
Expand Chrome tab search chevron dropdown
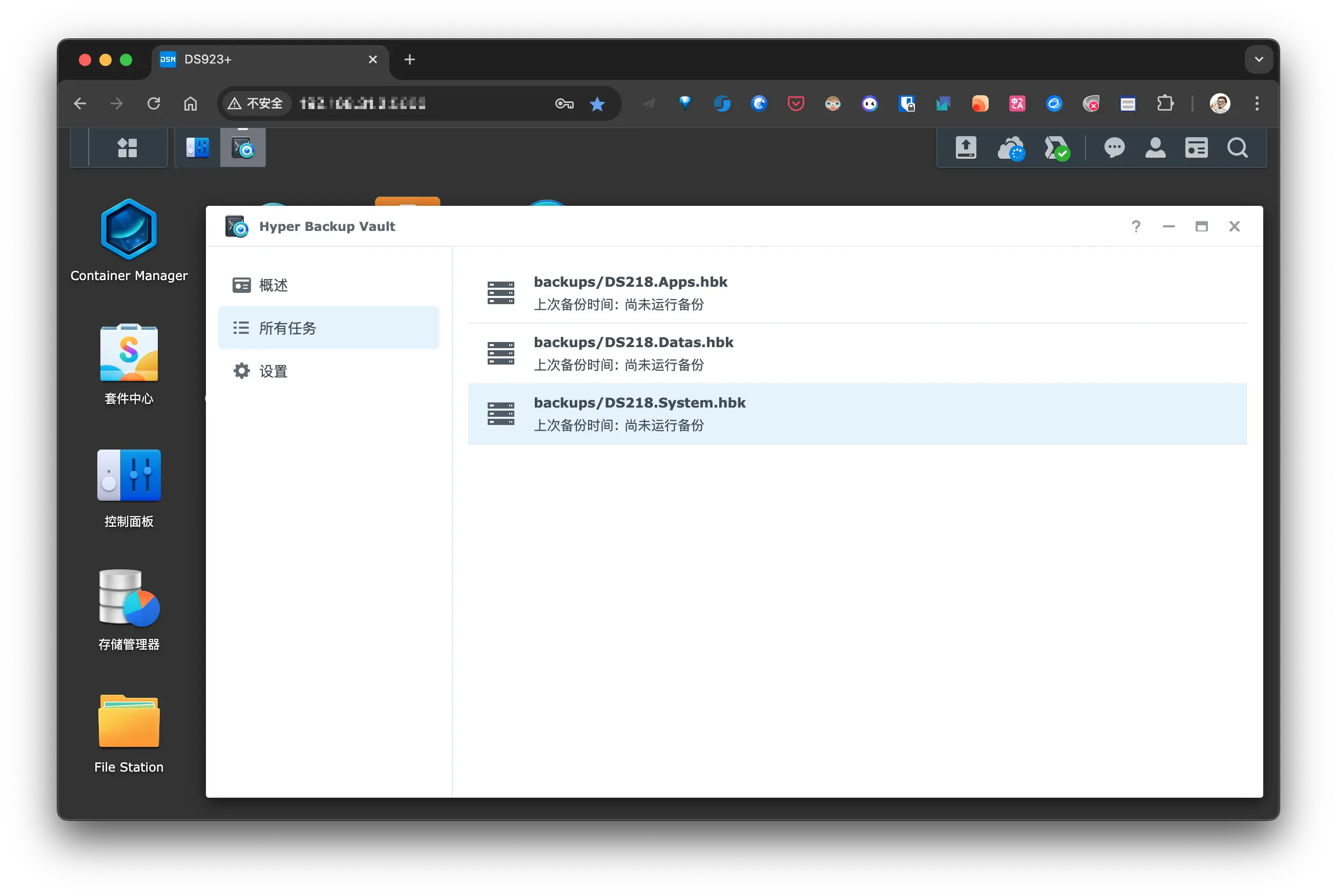click(1258, 59)
